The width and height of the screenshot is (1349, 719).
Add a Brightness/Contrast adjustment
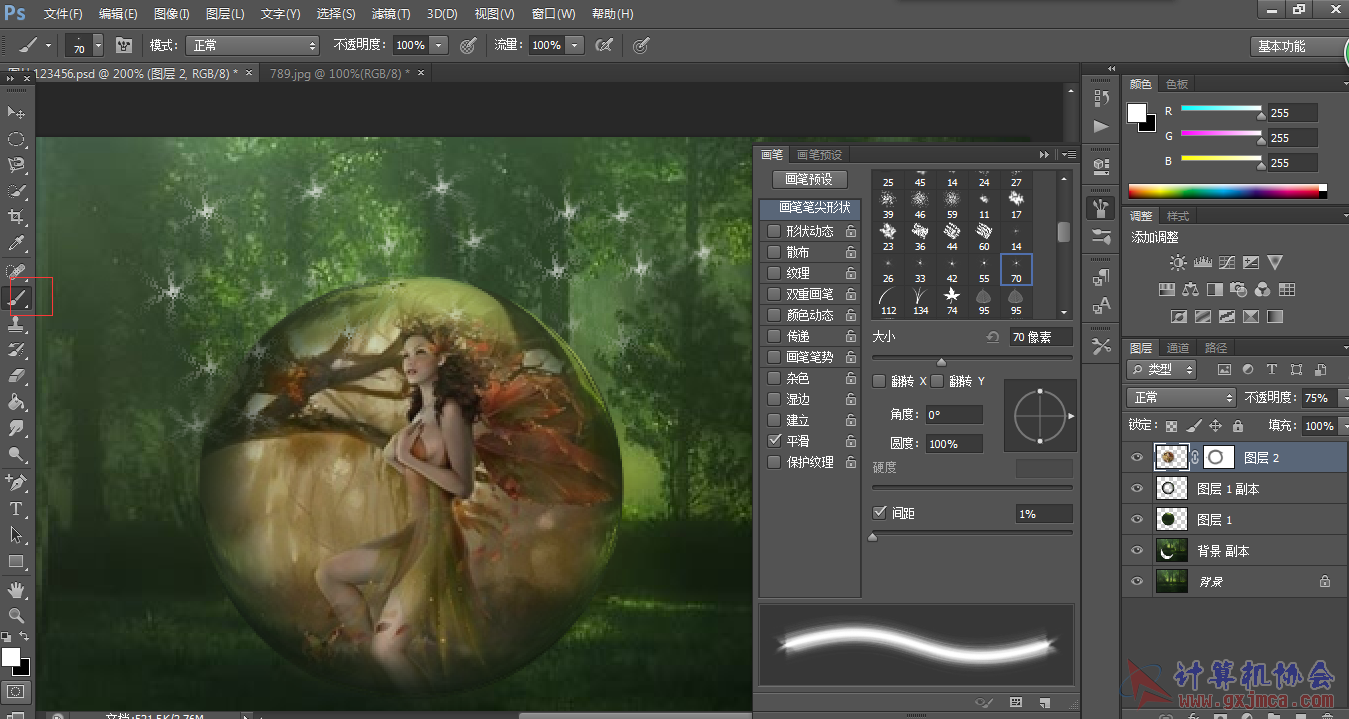(x=1178, y=263)
